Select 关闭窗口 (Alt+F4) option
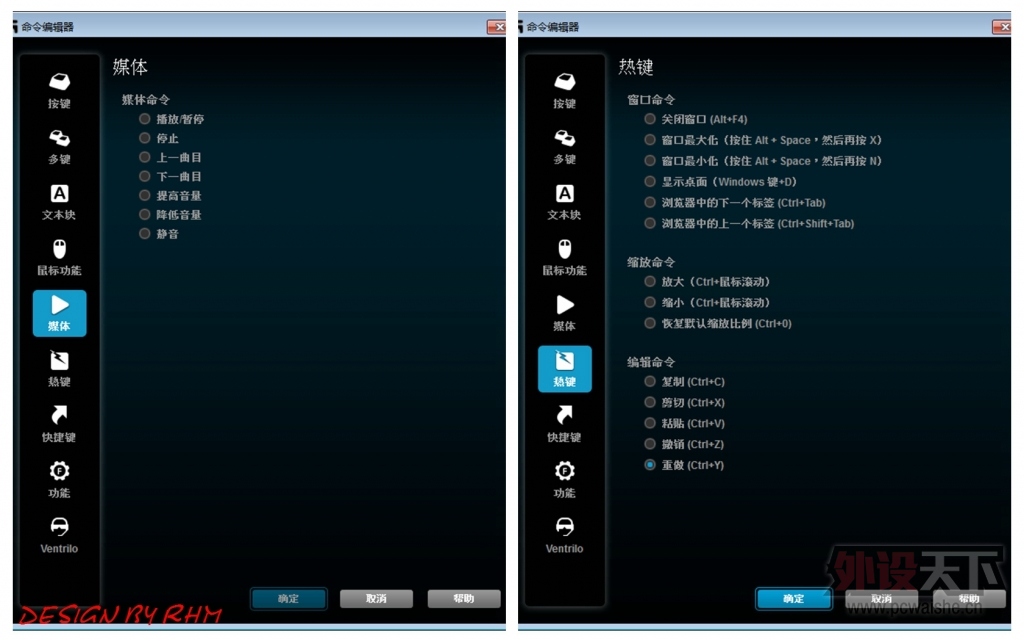The width and height of the screenshot is (1024, 641). tap(650, 119)
